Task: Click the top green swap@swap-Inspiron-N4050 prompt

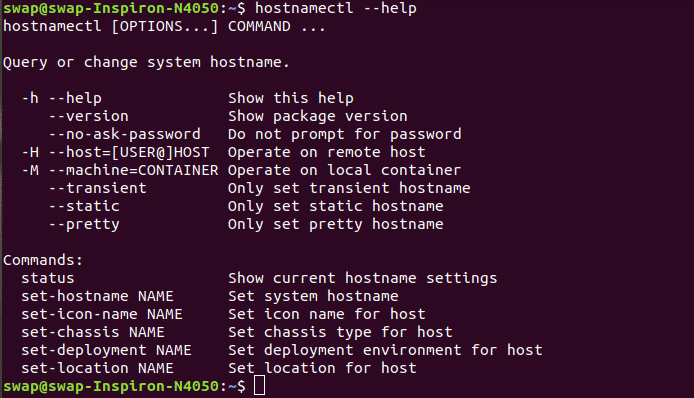Action: (111, 8)
